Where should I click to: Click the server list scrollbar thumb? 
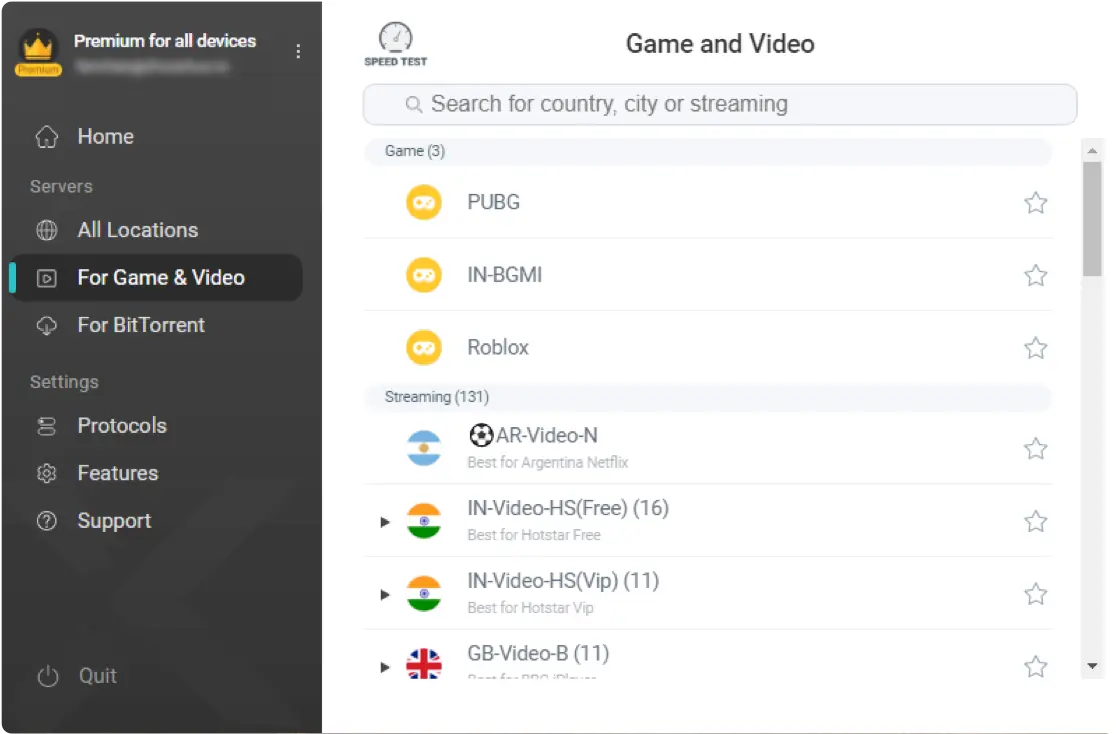[1092, 219]
